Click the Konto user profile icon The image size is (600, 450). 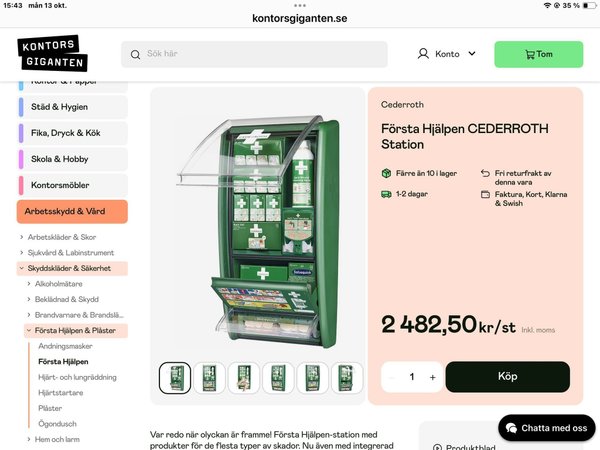(x=423, y=54)
